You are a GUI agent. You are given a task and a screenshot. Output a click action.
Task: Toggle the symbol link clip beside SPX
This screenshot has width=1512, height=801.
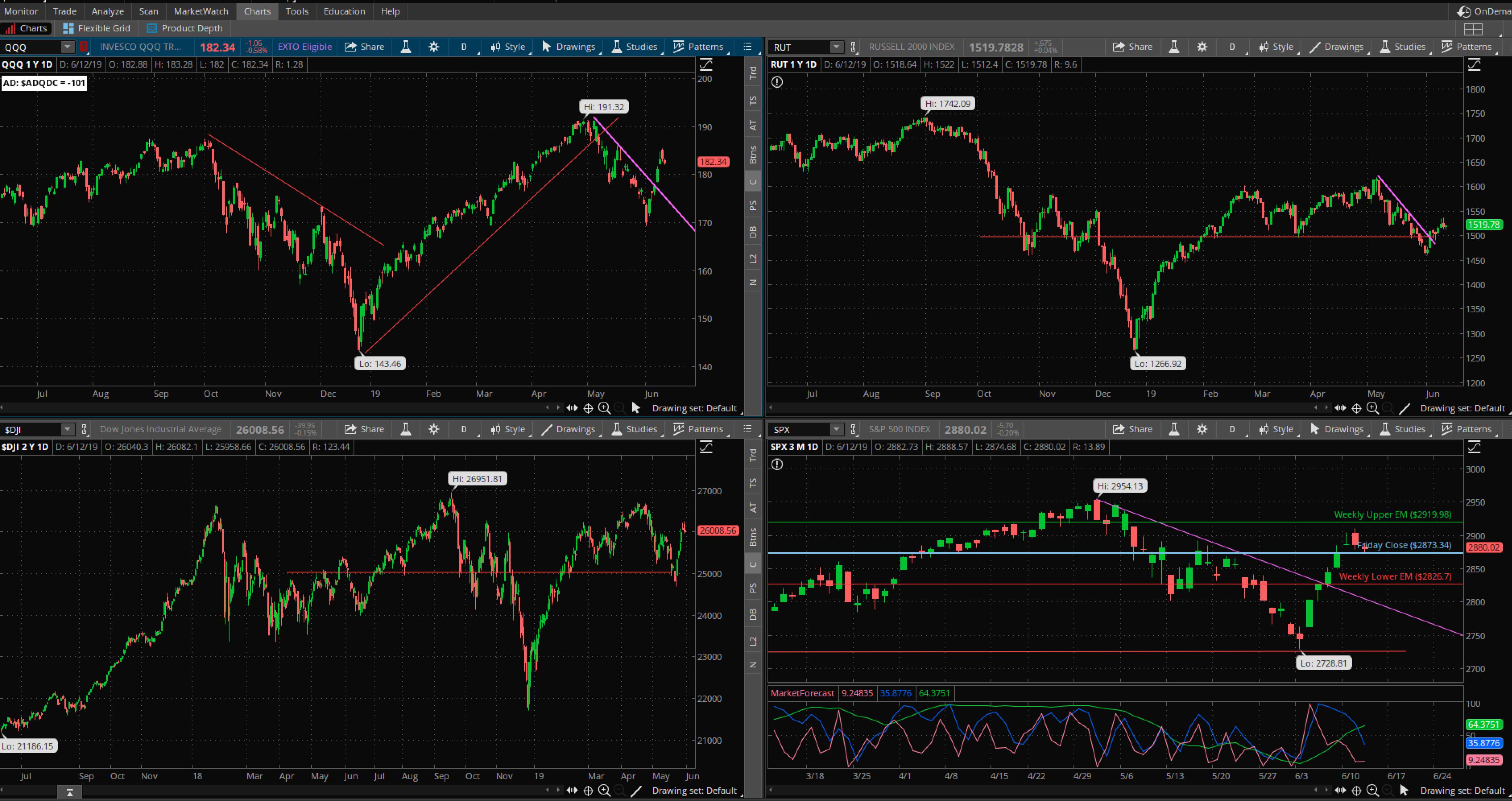(x=853, y=429)
